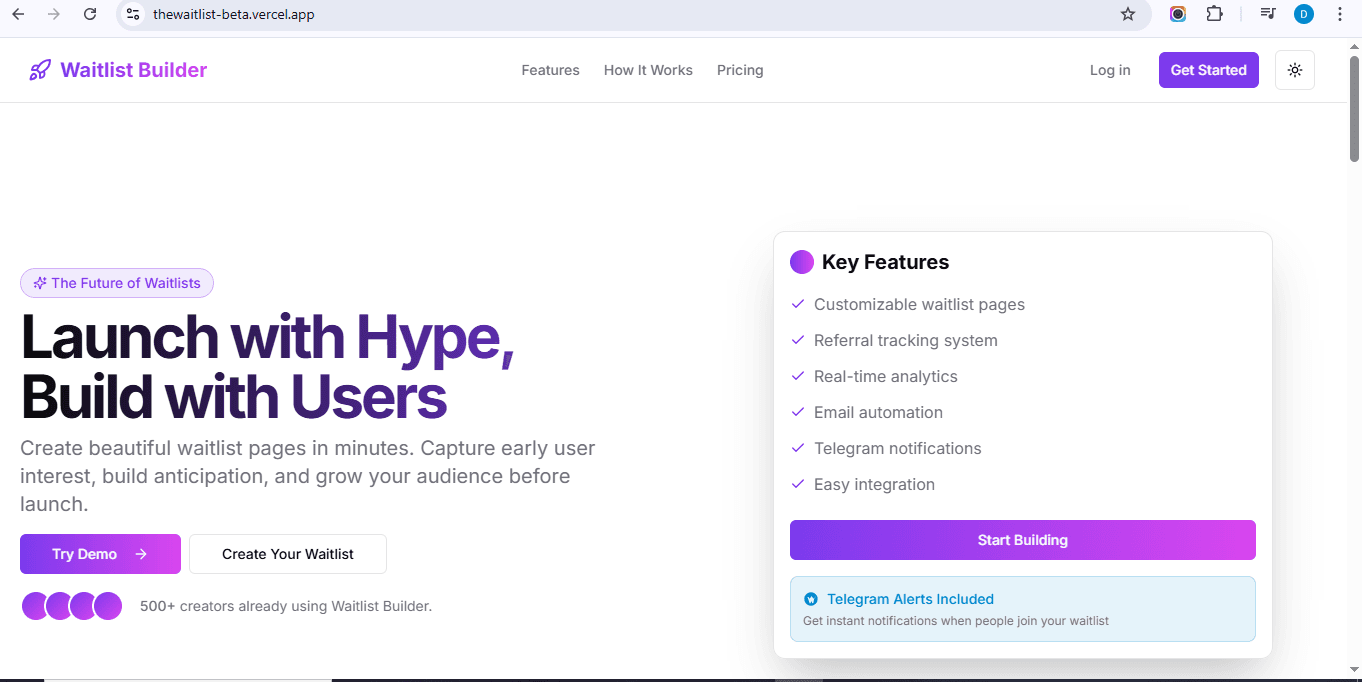Screen dimensions: 1362x682
Task: Click the checkmark beside Referral tracking system
Action: pyautogui.click(x=797, y=340)
